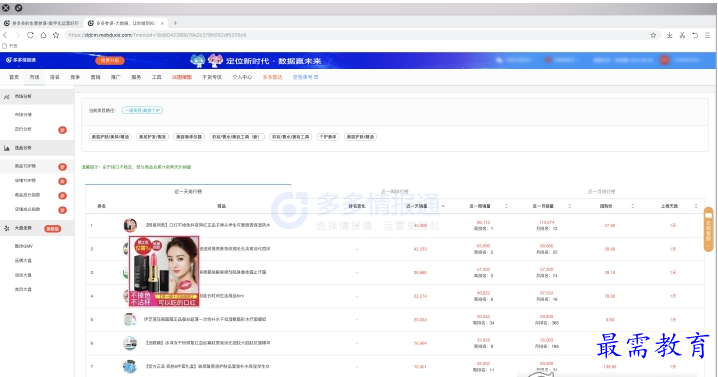Click the enlarged lipstick product preview image
718x377 pixels.
tap(164, 271)
